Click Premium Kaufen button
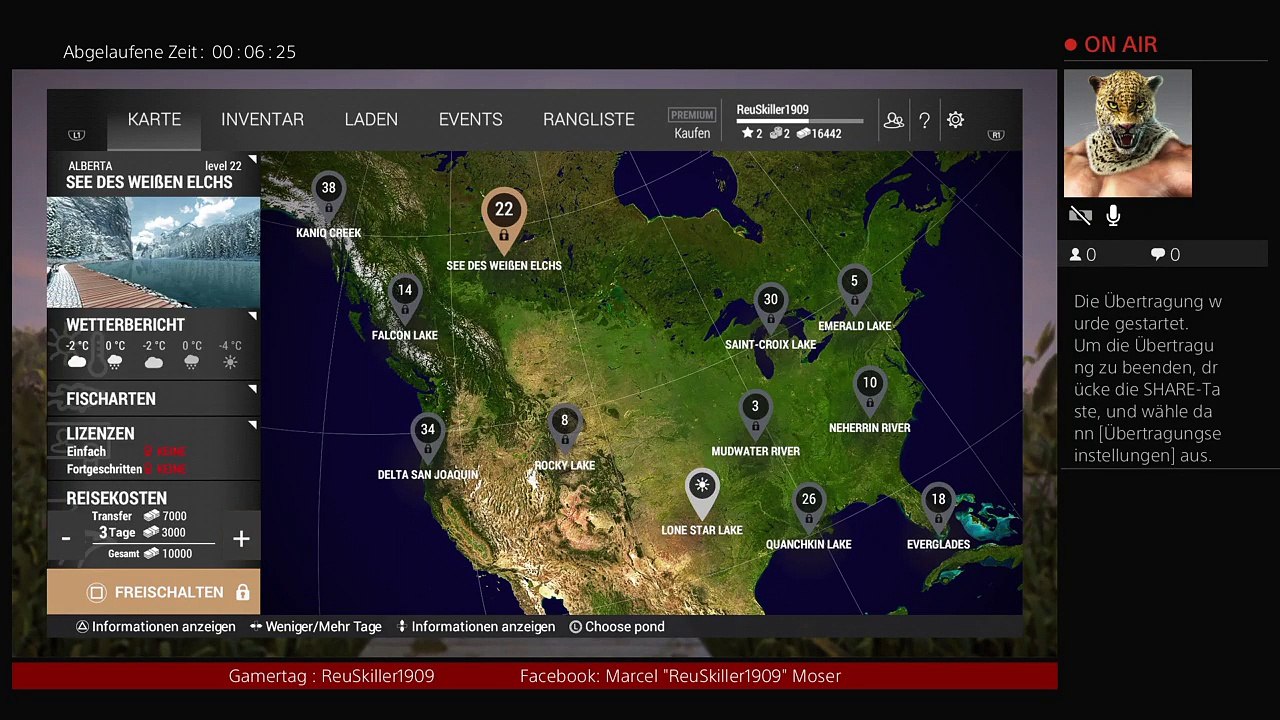Image resolution: width=1280 pixels, height=720 pixels. click(692, 124)
